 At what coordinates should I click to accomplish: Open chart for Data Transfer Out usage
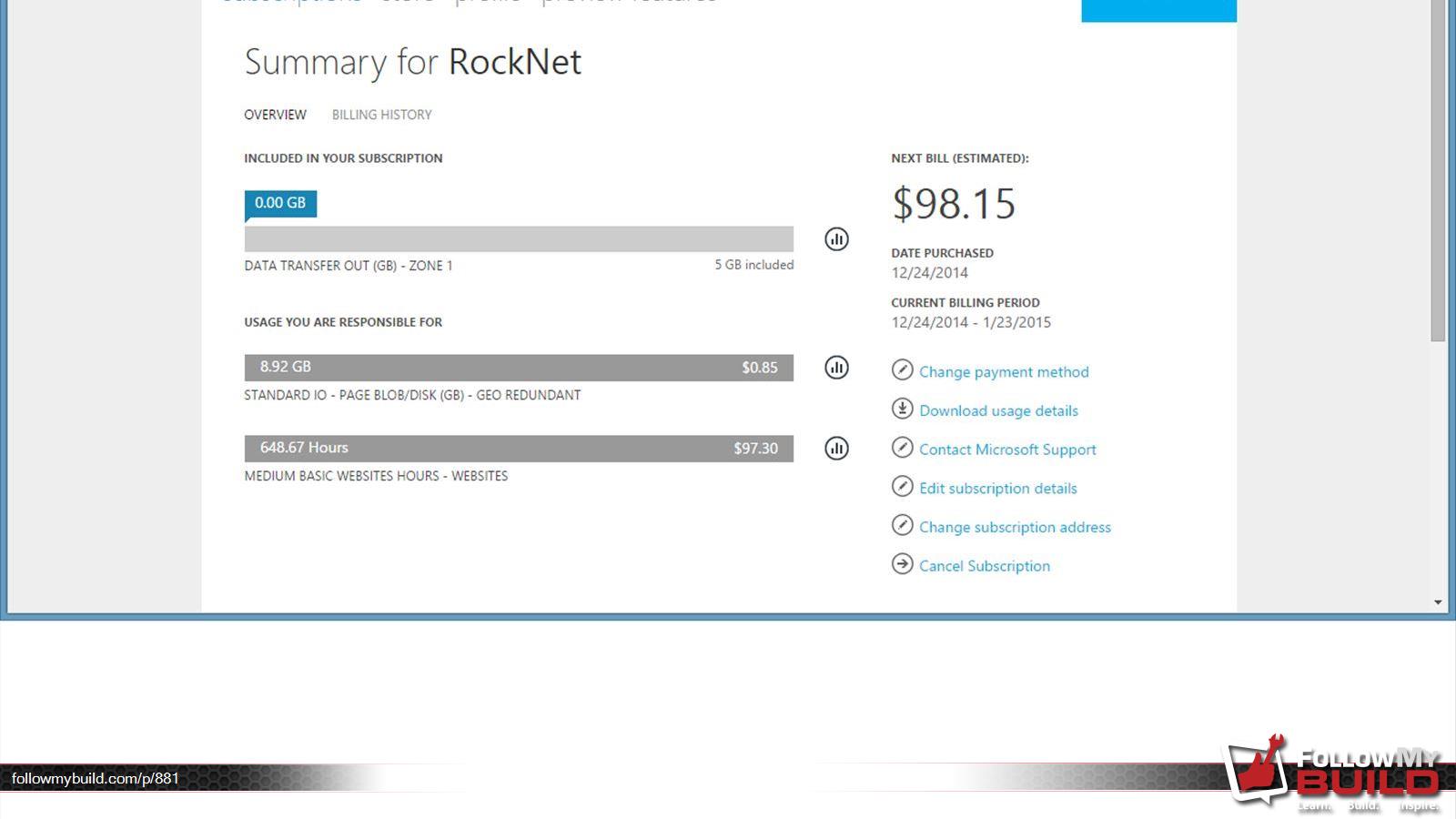[x=836, y=239]
